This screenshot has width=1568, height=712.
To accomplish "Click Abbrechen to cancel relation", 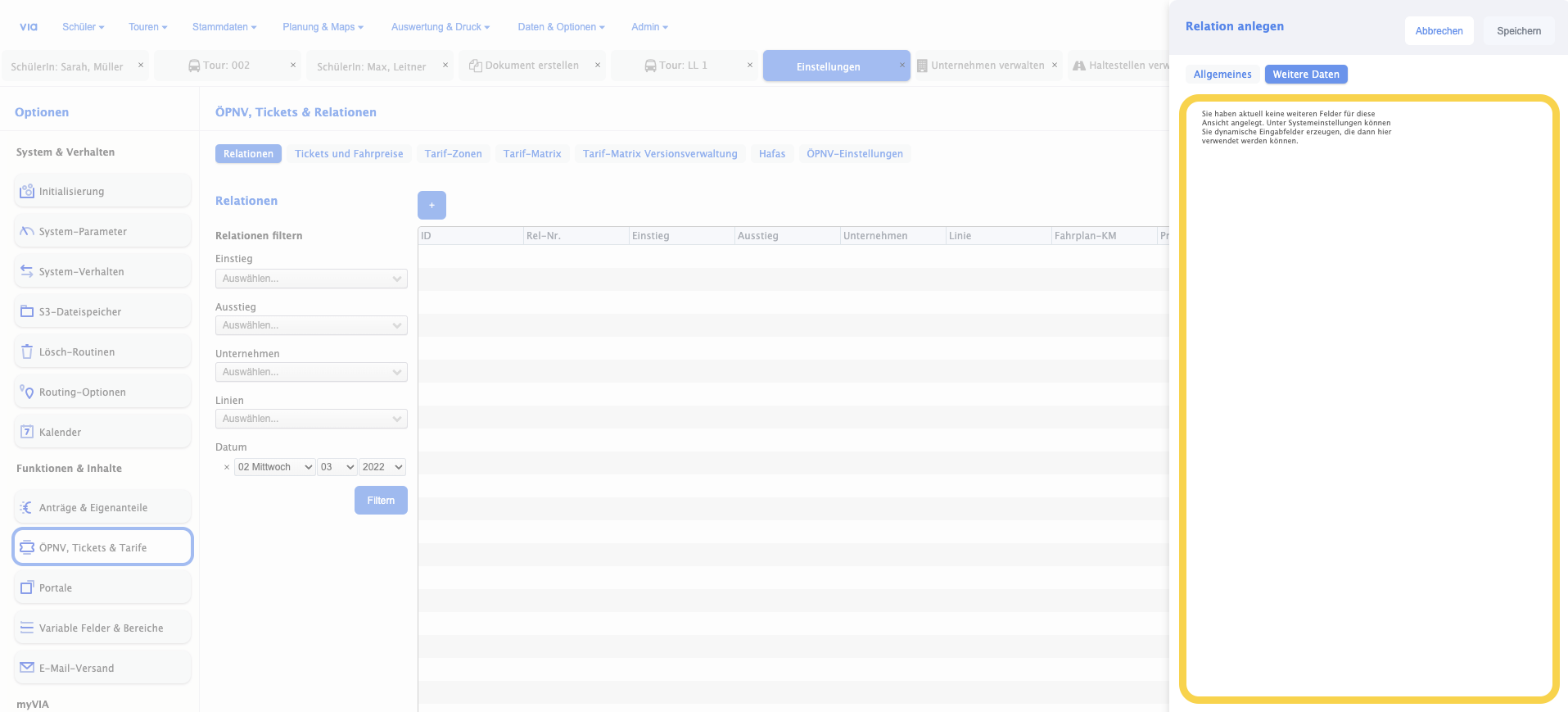I will point(1439,31).
